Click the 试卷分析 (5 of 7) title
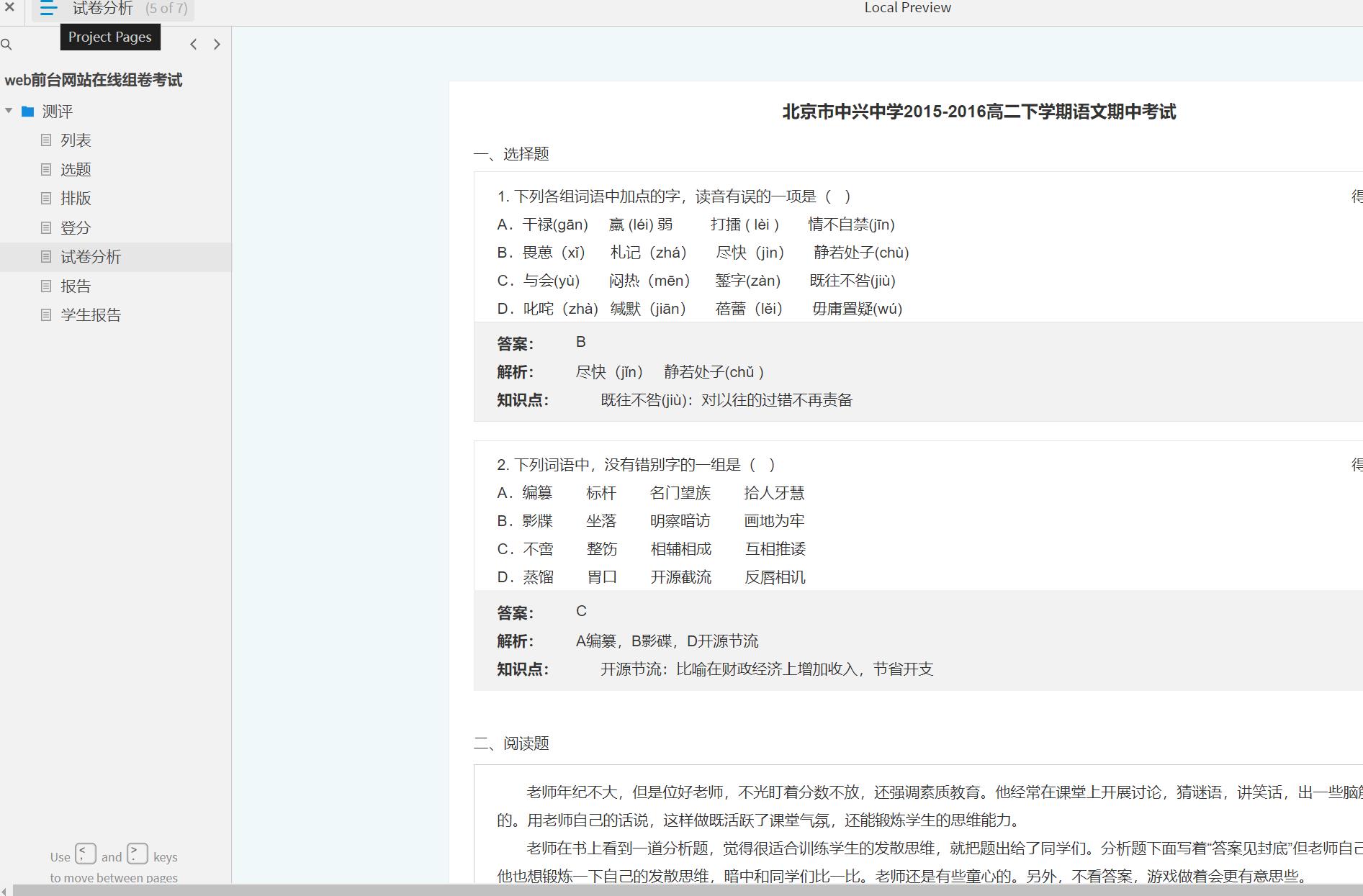The height and width of the screenshot is (896, 1363). pos(130,9)
